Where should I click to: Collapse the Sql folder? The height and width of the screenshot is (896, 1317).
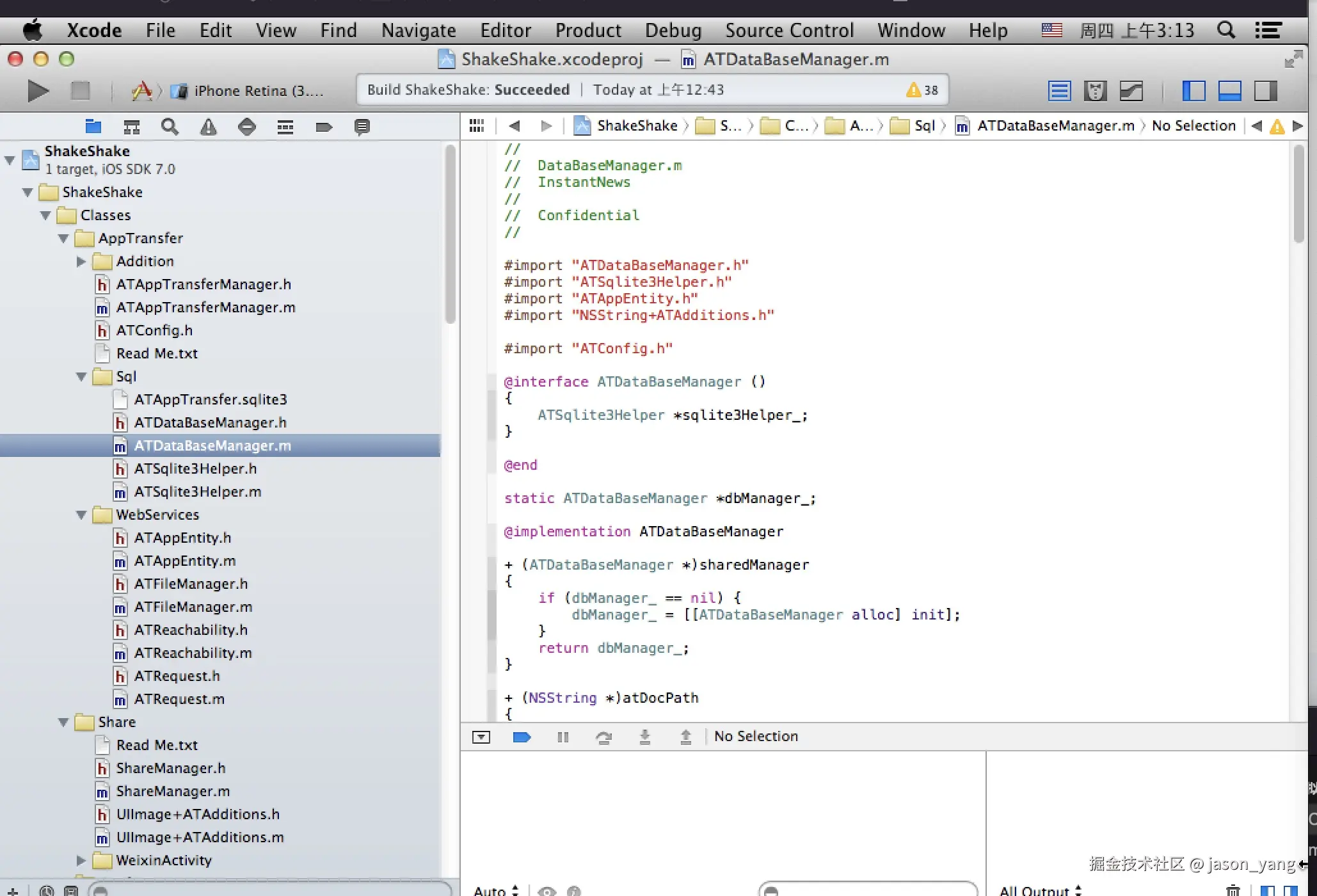[81, 376]
